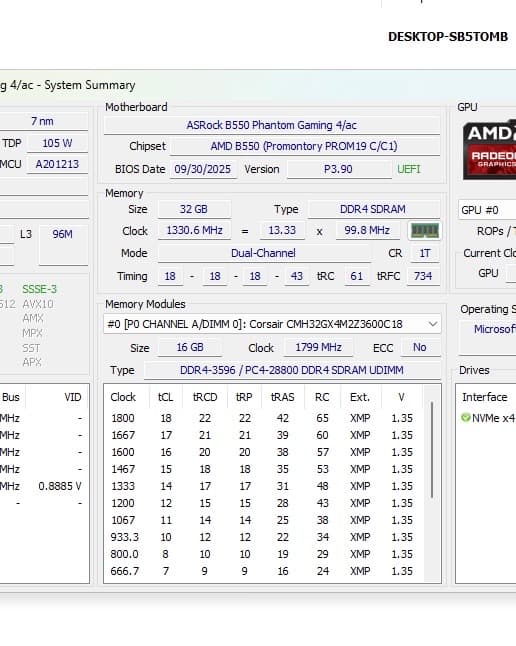Select the 1467 clock timing row

(x=264, y=469)
